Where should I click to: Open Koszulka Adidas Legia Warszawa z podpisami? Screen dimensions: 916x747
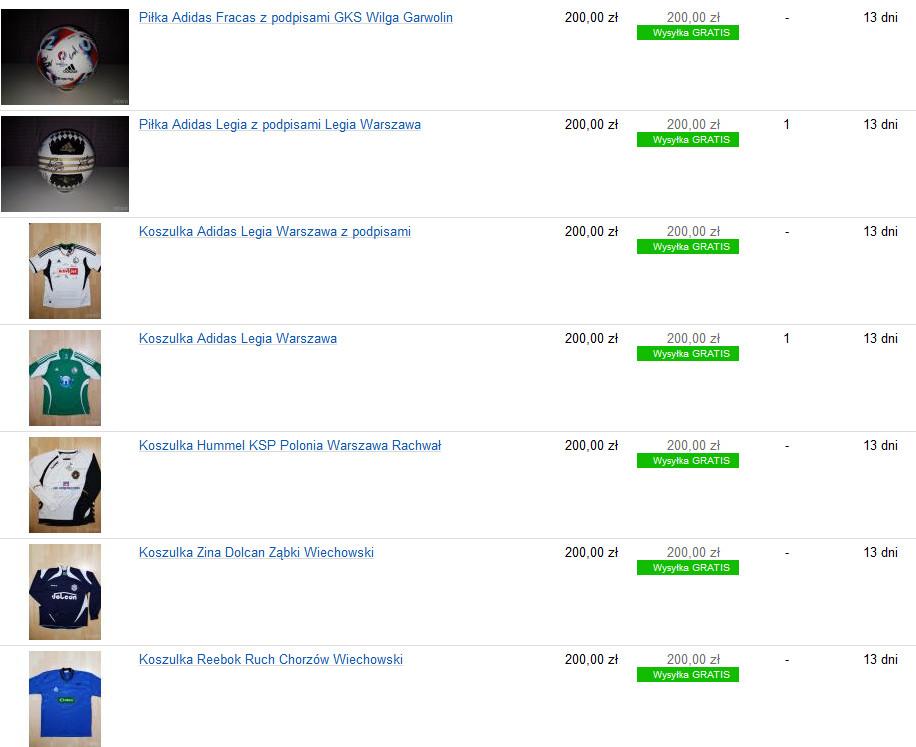[275, 231]
